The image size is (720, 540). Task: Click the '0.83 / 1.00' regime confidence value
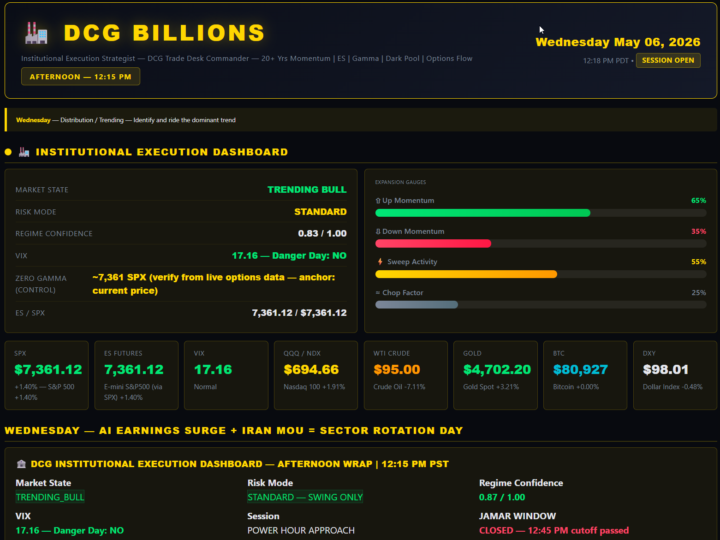point(322,234)
